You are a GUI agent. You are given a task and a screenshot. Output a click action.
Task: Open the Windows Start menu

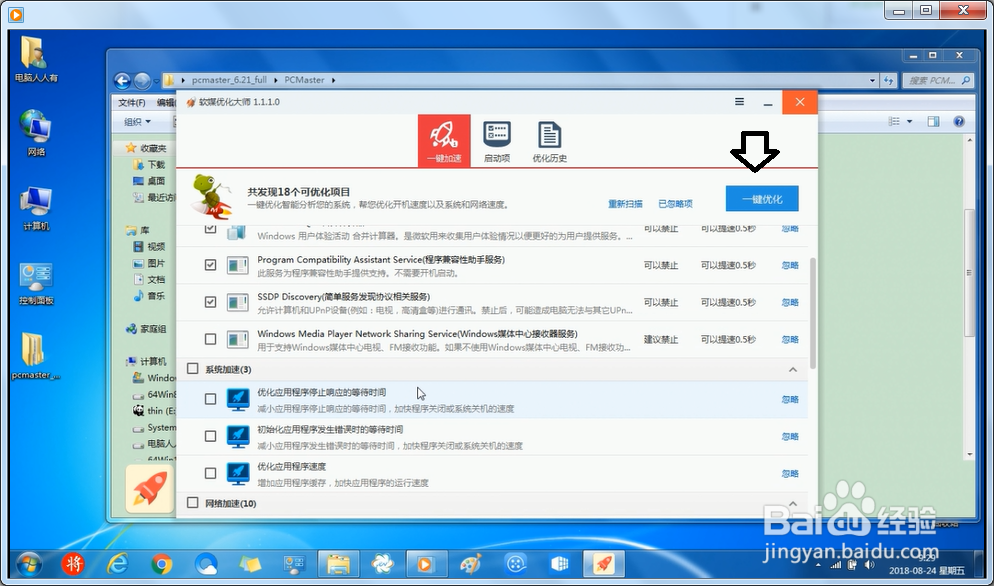tap(29, 564)
